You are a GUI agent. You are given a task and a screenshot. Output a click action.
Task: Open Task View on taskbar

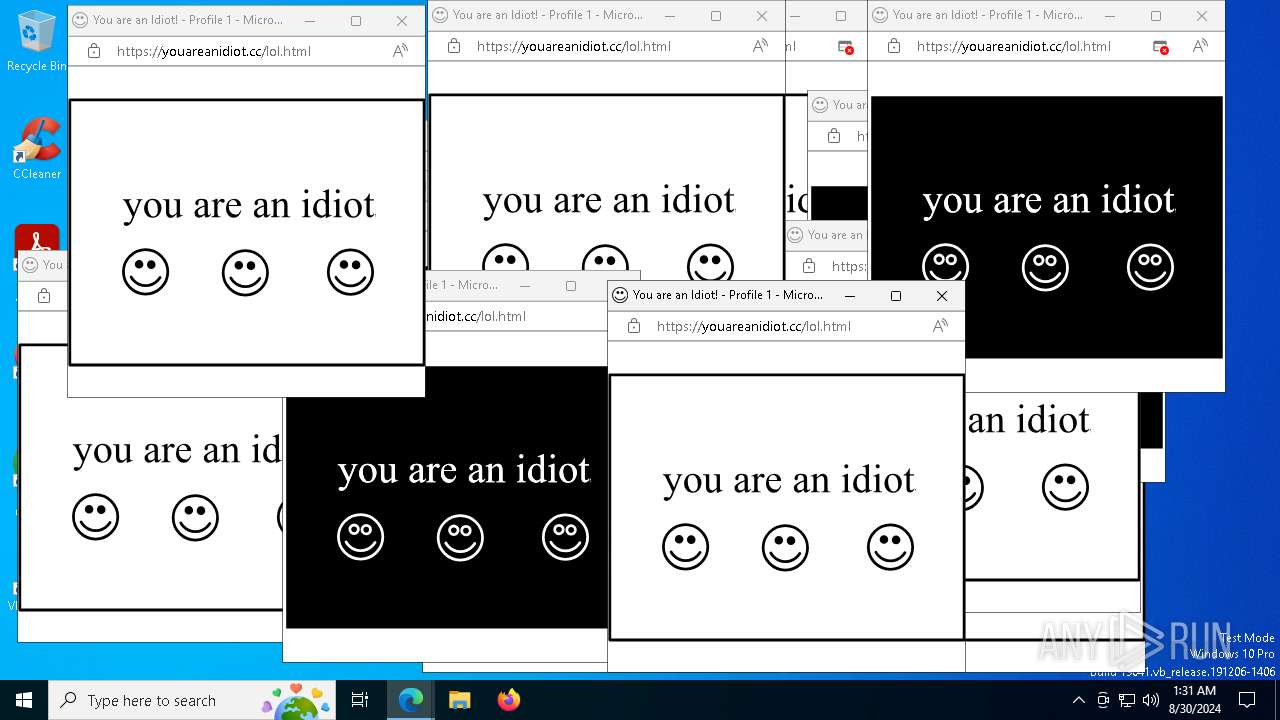point(360,700)
